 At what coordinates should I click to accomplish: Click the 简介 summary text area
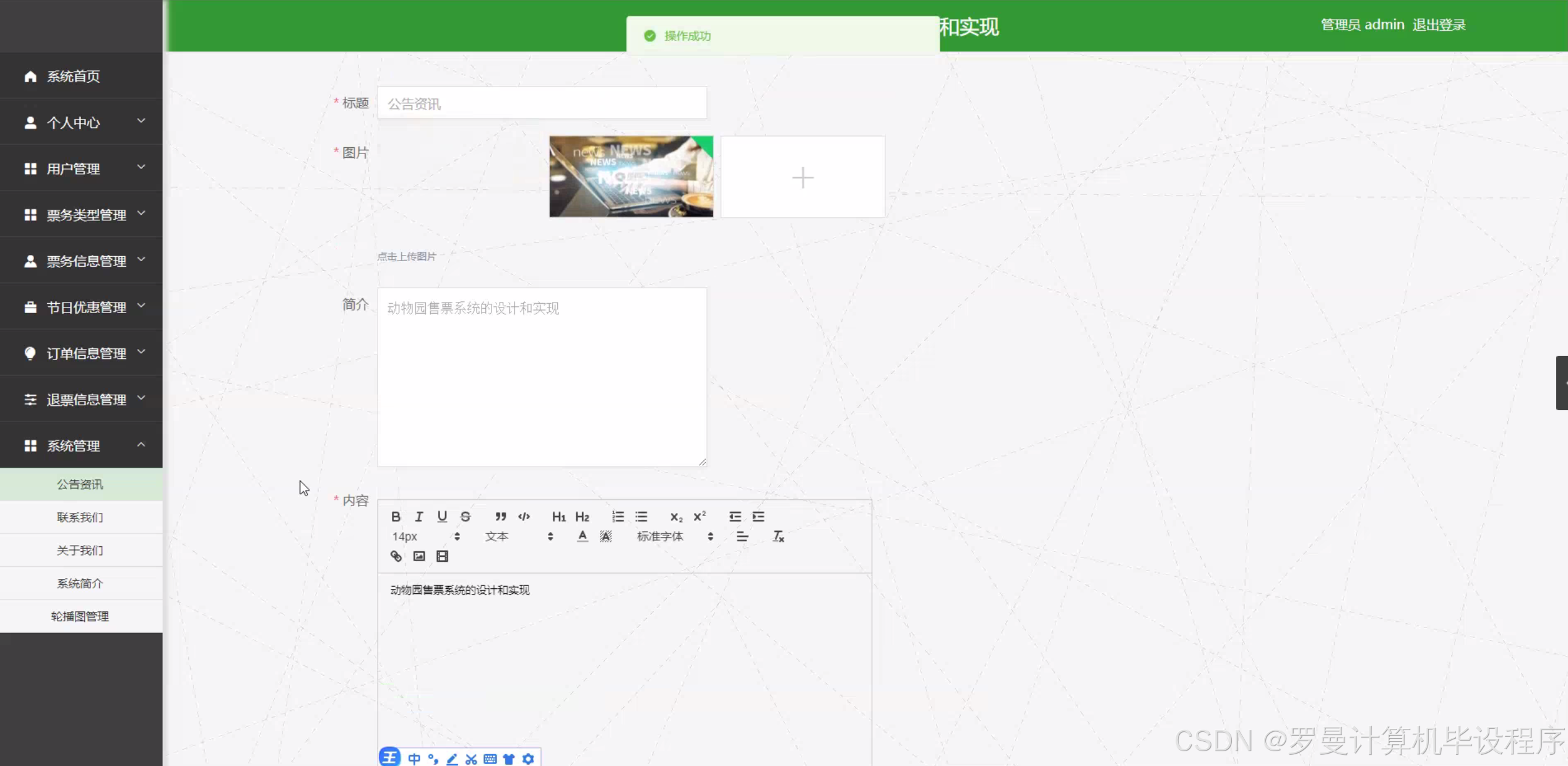[542, 377]
